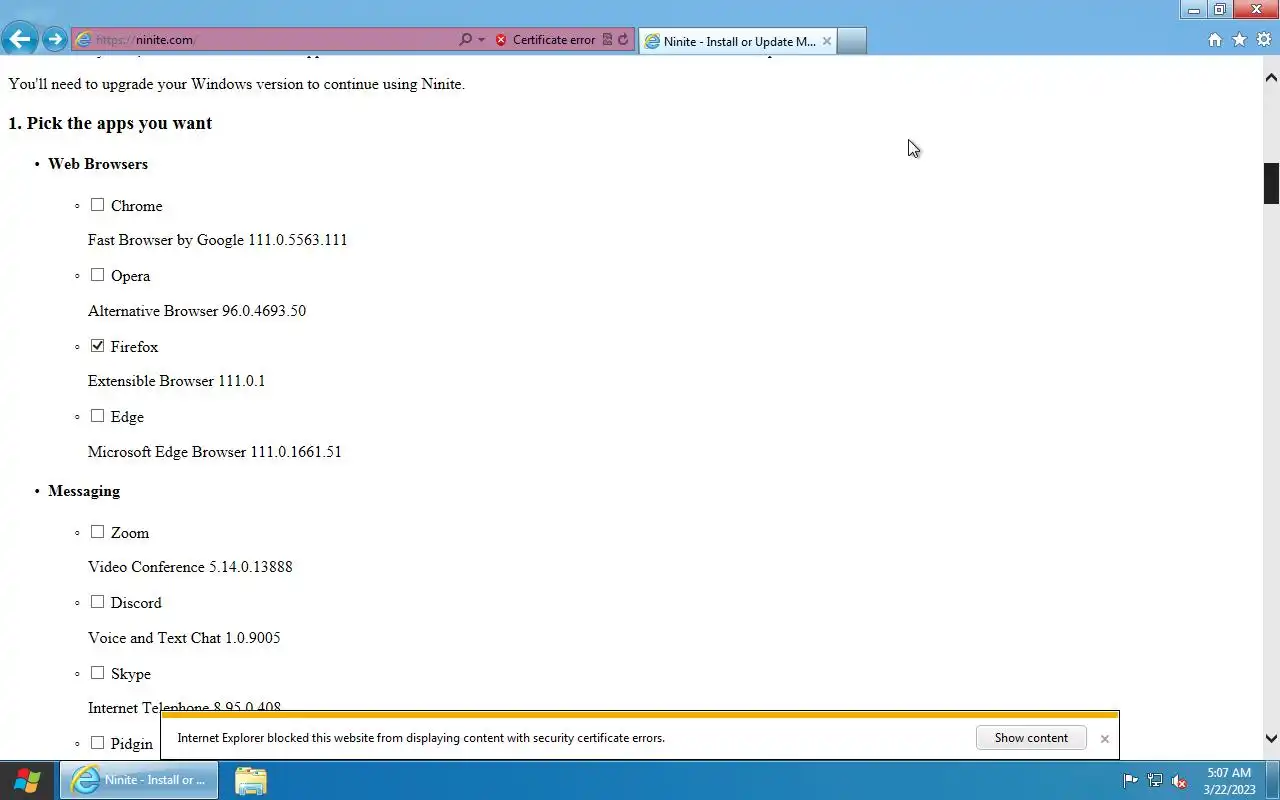Click the scrollbar down arrow
Image resolution: width=1280 pixels, height=800 pixels.
(1271, 739)
